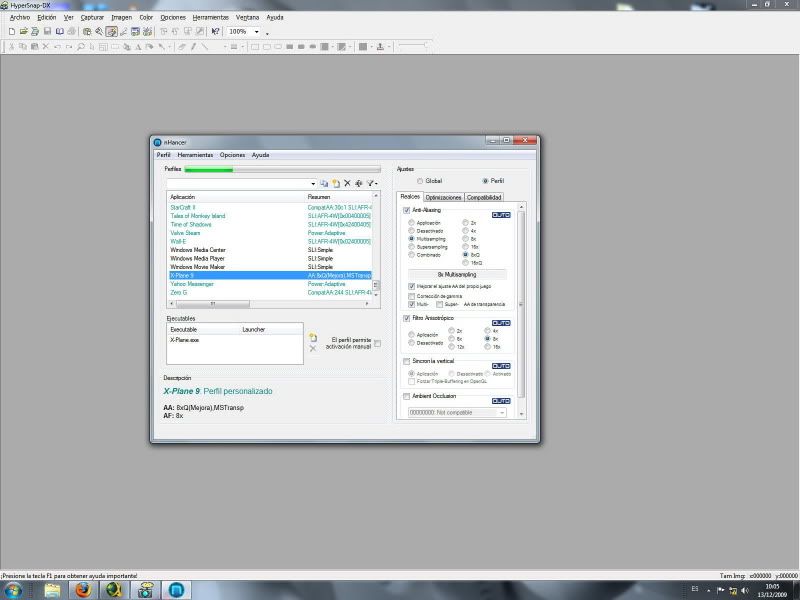Click the line-width slider in the HyperSnap drawing toolbar
800x600 pixels.
coord(413,46)
